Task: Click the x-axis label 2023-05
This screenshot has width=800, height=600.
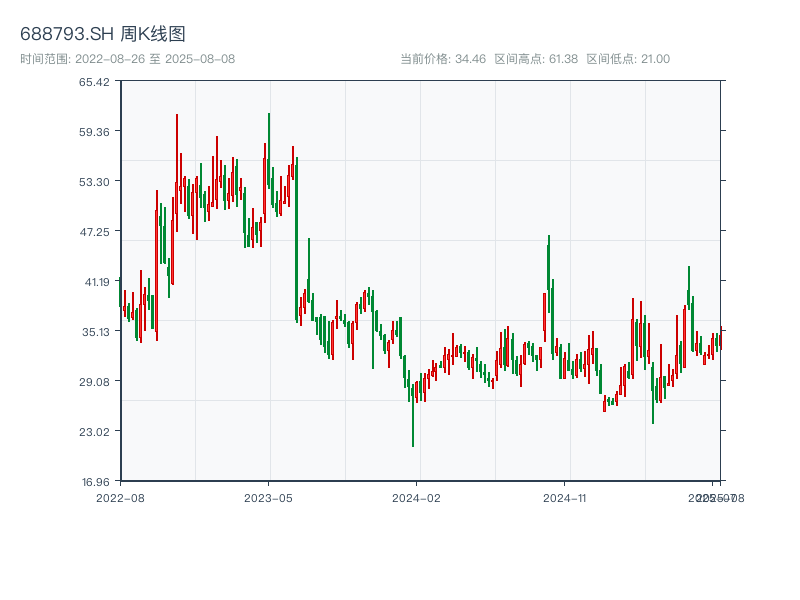Action: (268, 498)
